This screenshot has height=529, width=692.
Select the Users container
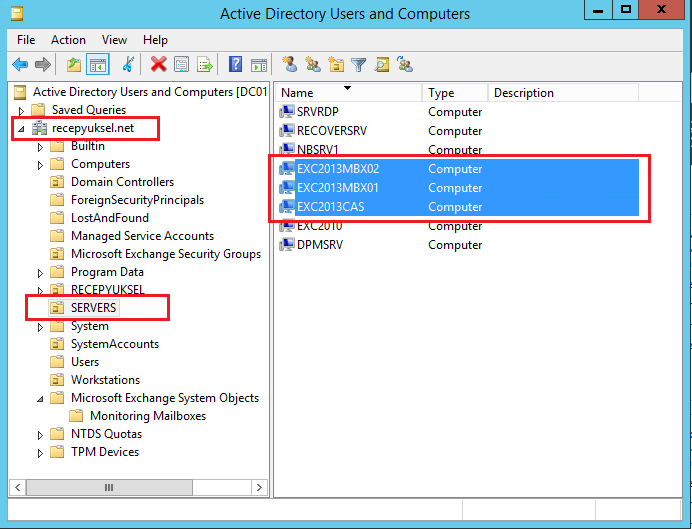(85, 362)
